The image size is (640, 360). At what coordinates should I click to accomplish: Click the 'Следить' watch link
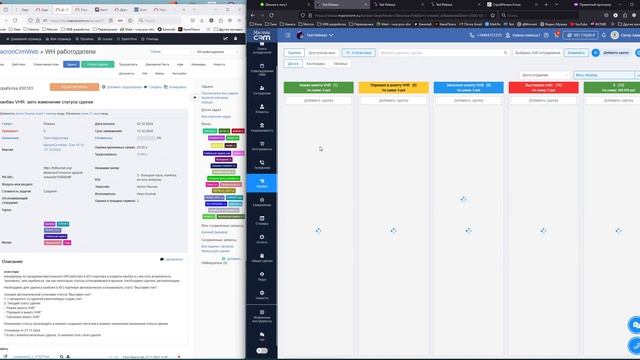pos(153,87)
